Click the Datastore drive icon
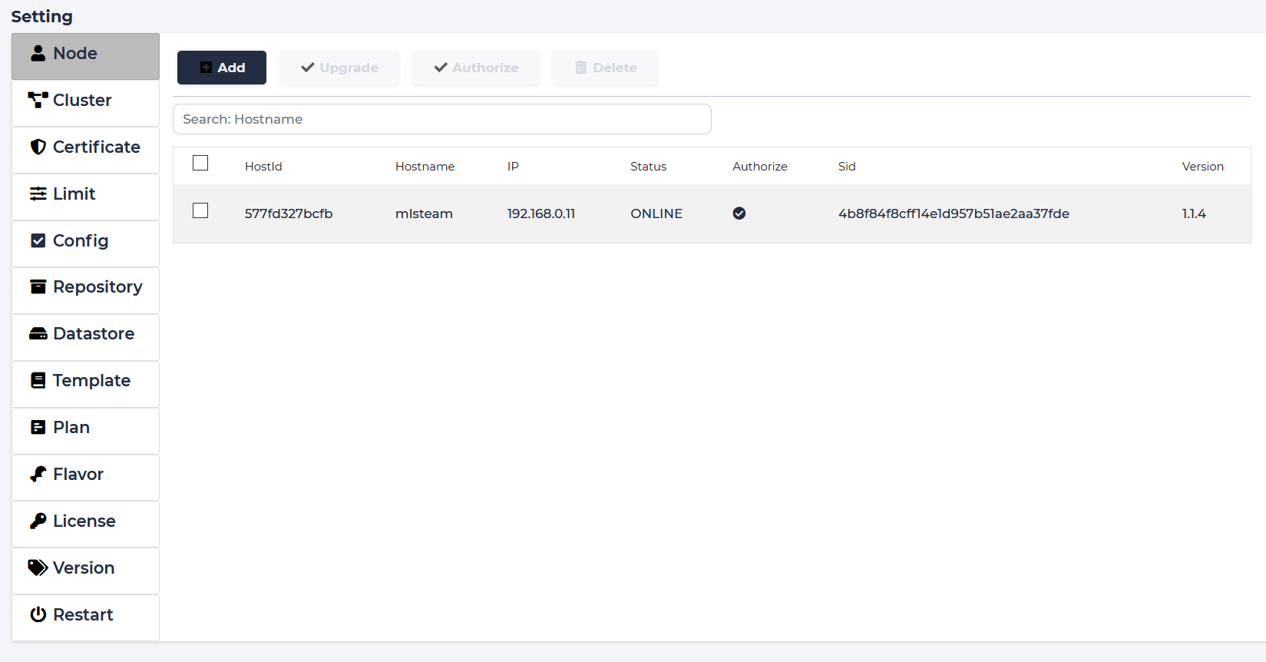This screenshot has width=1266, height=662. pyautogui.click(x=38, y=334)
